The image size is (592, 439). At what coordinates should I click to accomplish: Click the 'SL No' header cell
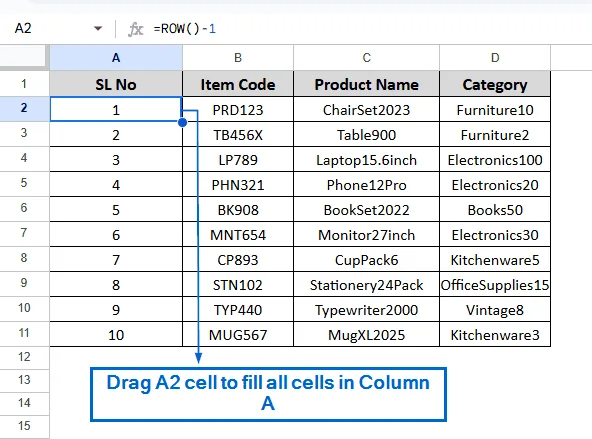[116, 84]
